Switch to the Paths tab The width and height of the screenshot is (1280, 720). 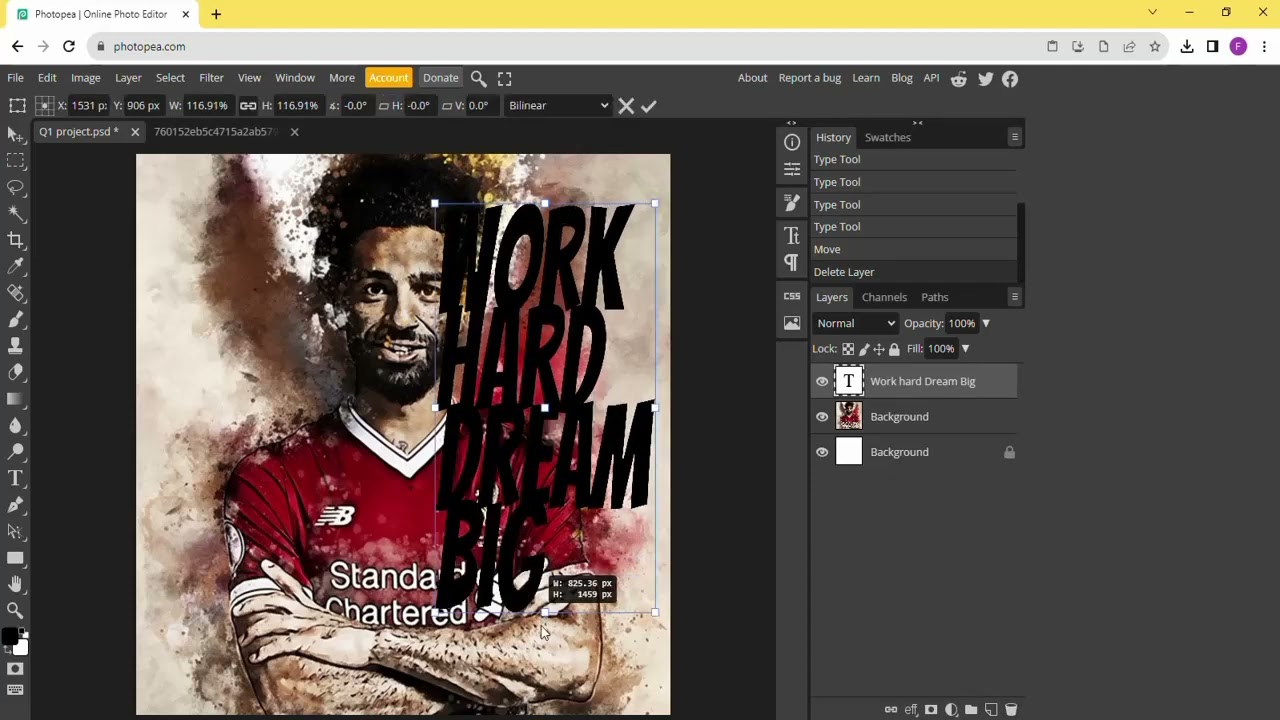click(x=934, y=297)
